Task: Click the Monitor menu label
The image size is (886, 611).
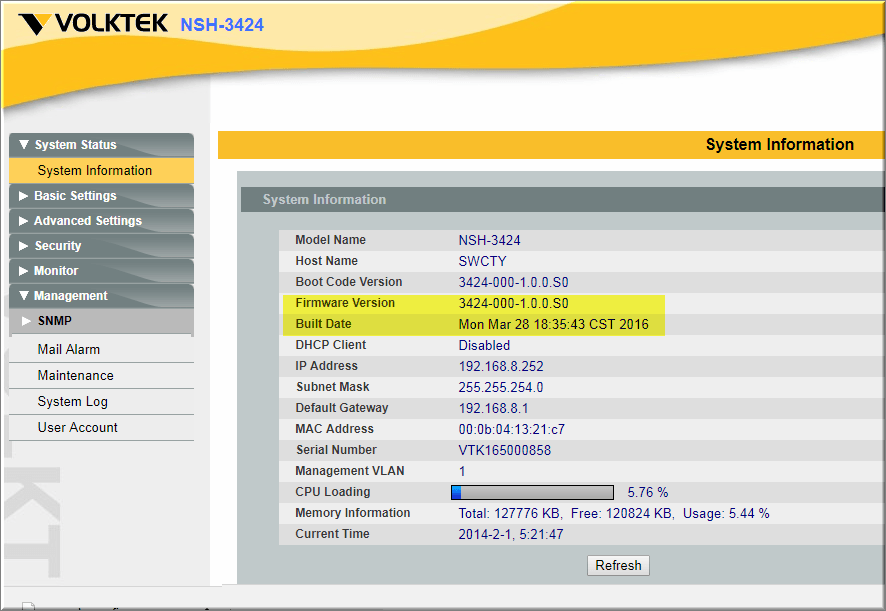Action: point(56,271)
